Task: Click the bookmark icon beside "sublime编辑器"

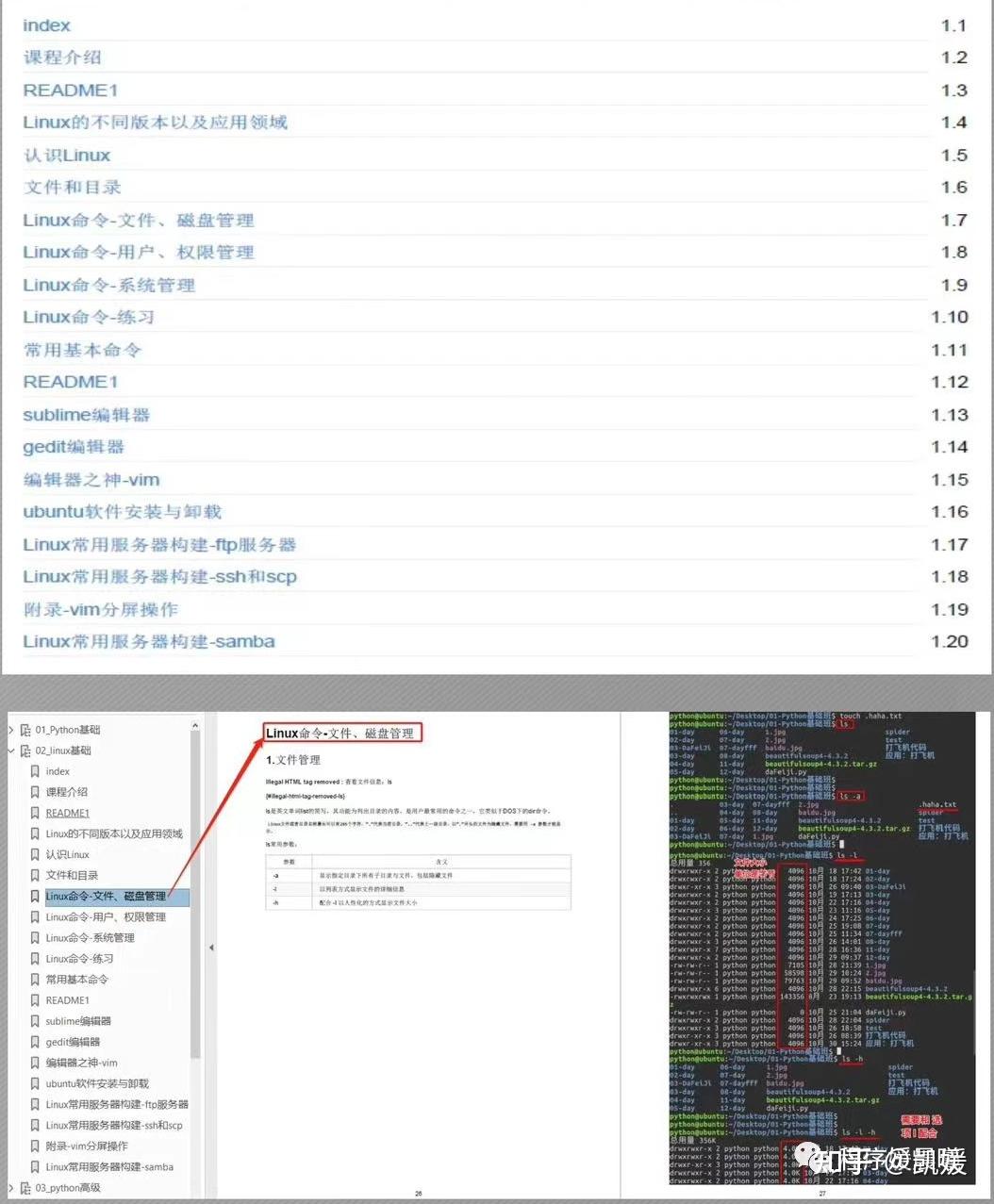Action: pyautogui.click(x=36, y=1020)
